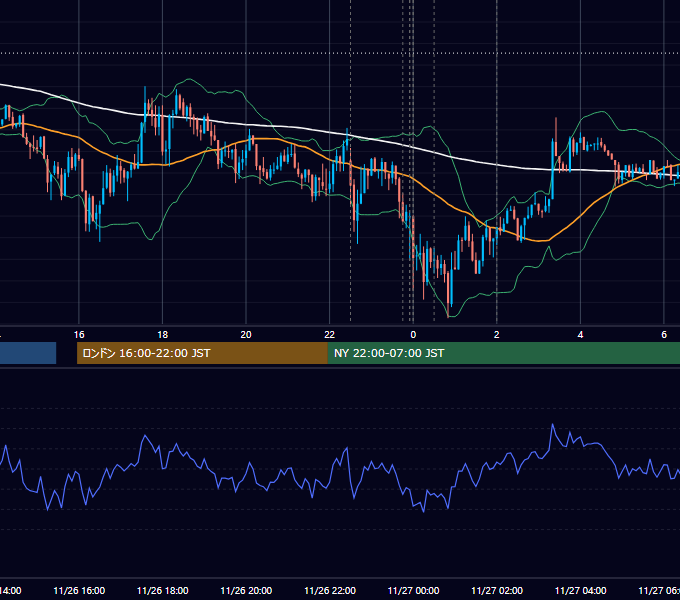Click the 6 hour label on chart axis
The width and height of the screenshot is (680, 600).
pyautogui.click(x=664, y=334)
